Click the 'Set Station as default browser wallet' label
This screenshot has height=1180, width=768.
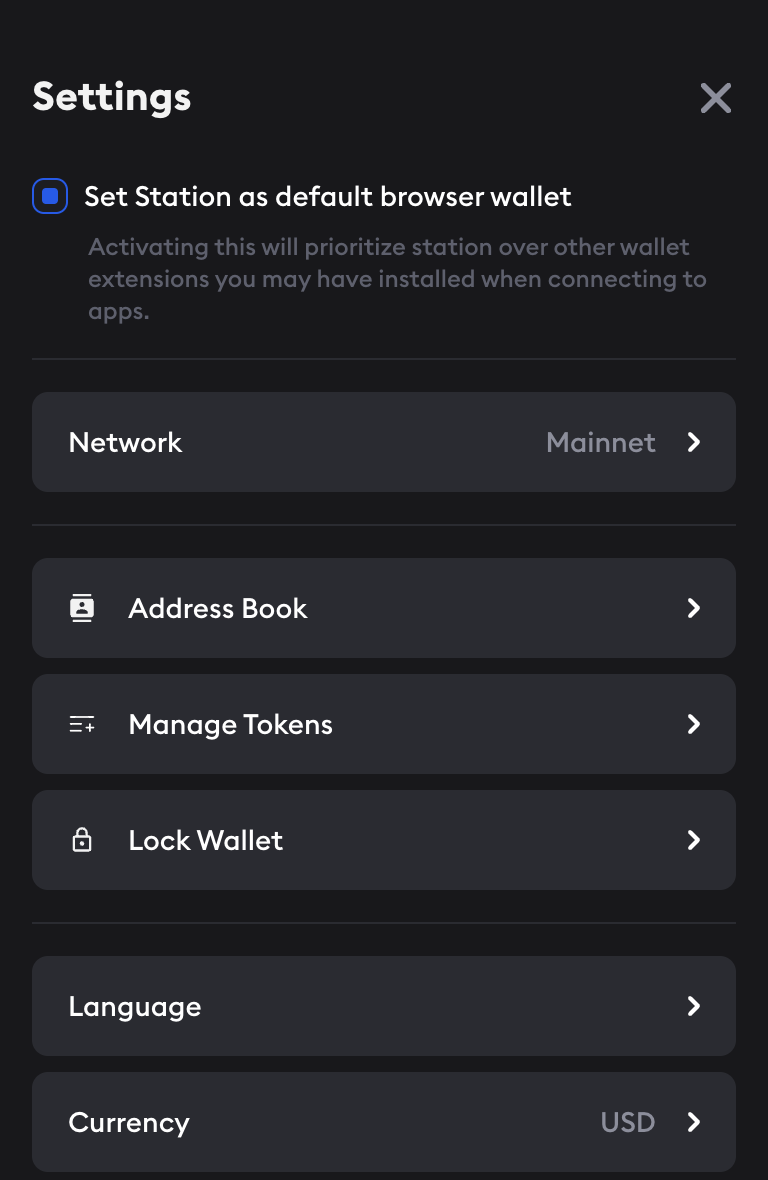point(327,197)
